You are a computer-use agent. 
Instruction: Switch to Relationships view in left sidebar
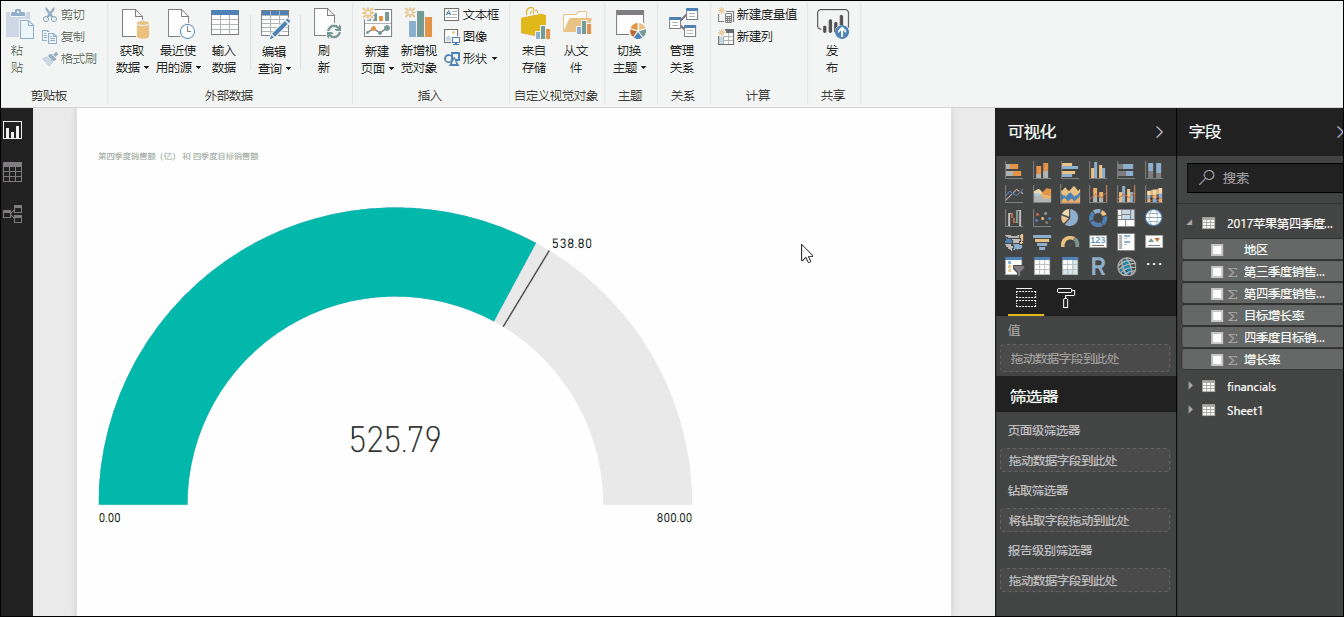(x=13, y=214)
